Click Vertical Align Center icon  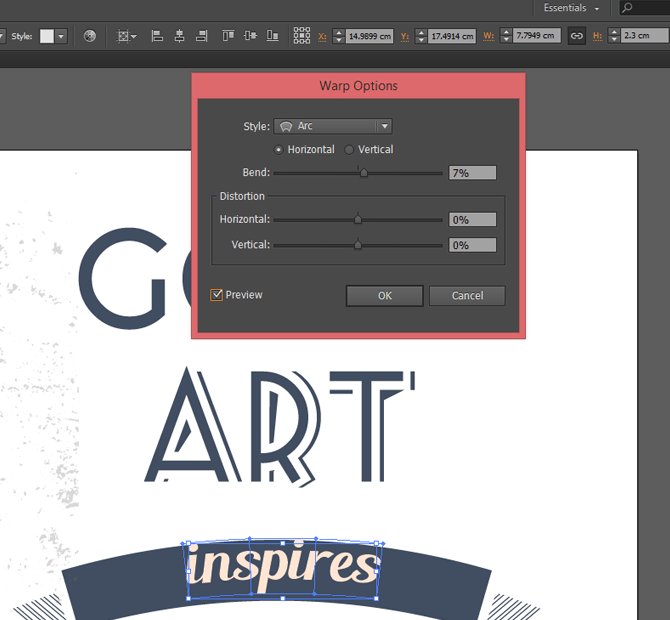250,36
